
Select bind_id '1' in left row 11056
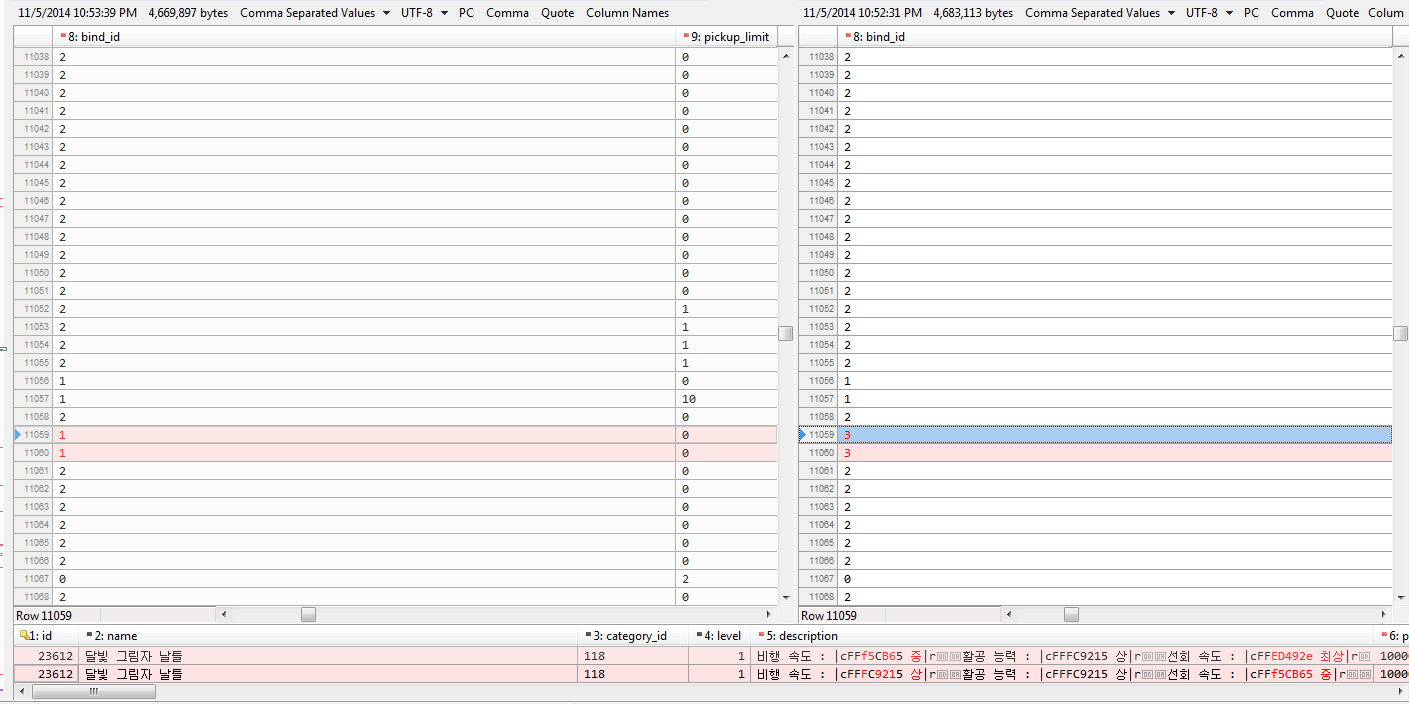[62, 381]
